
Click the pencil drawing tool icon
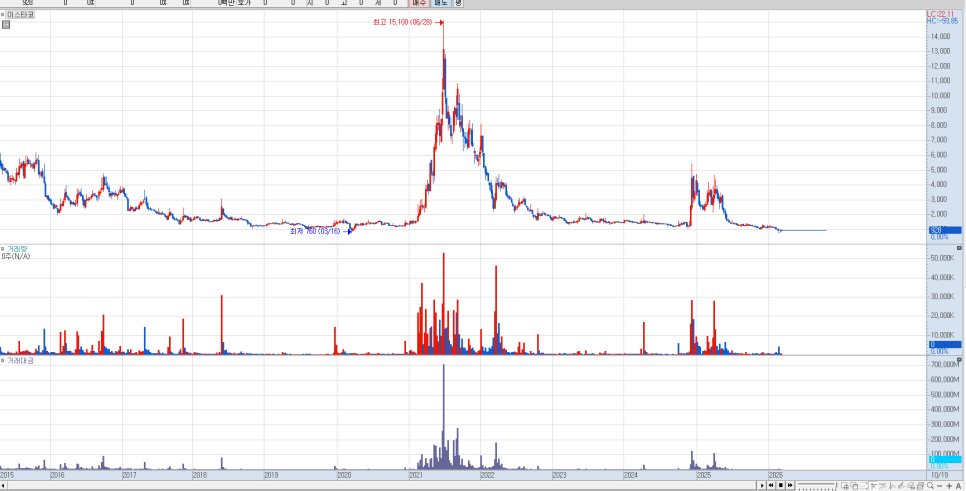pyautogui.click(x=901, y=485)
